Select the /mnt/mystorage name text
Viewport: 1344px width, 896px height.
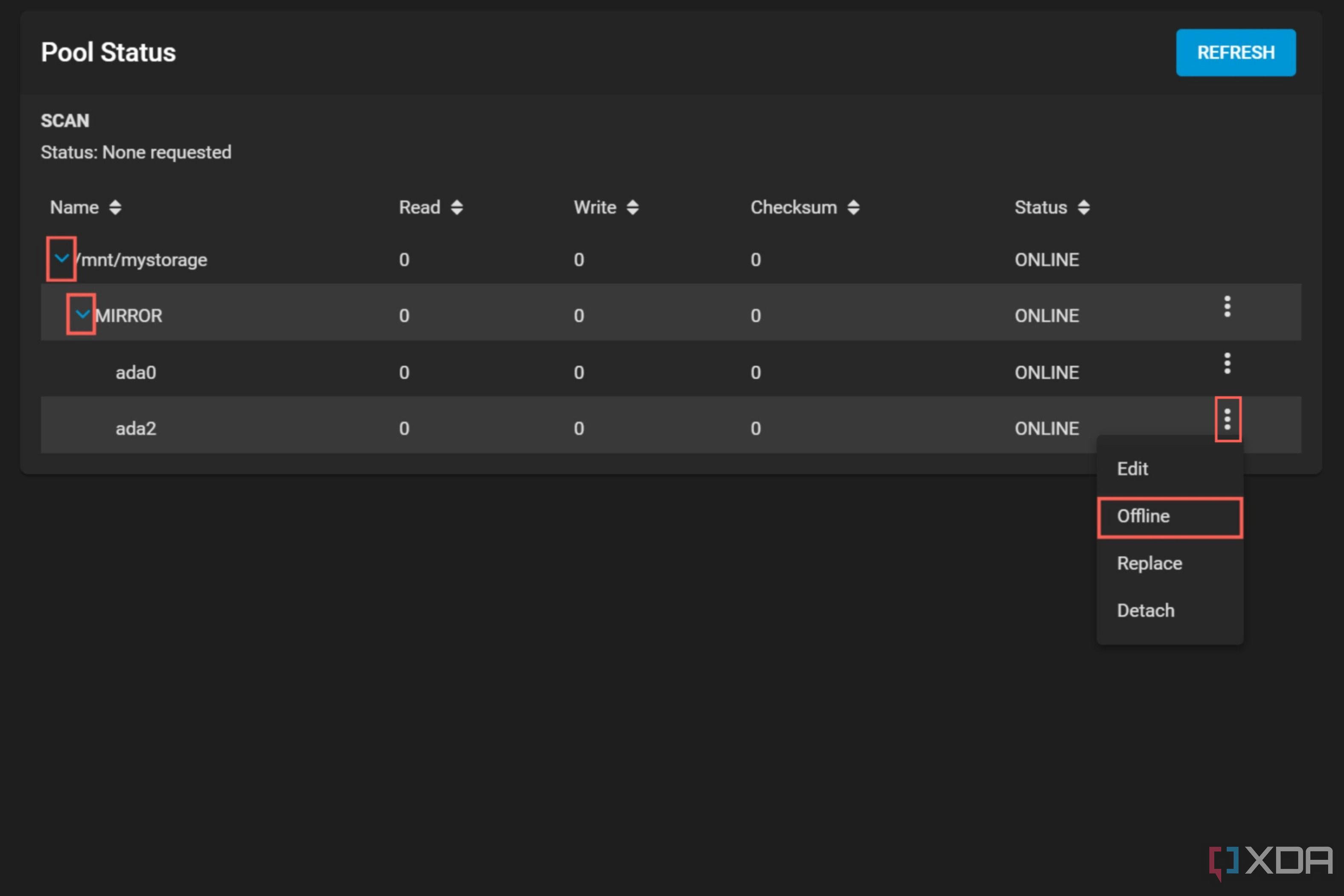(x=141, y=260)
